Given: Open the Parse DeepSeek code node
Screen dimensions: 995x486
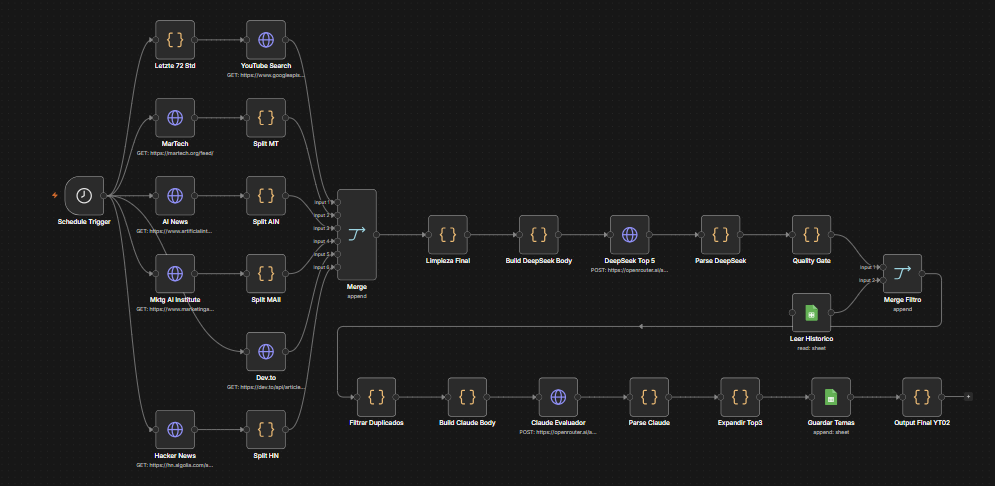Looking at the screenshot, I should coord(720,235).
